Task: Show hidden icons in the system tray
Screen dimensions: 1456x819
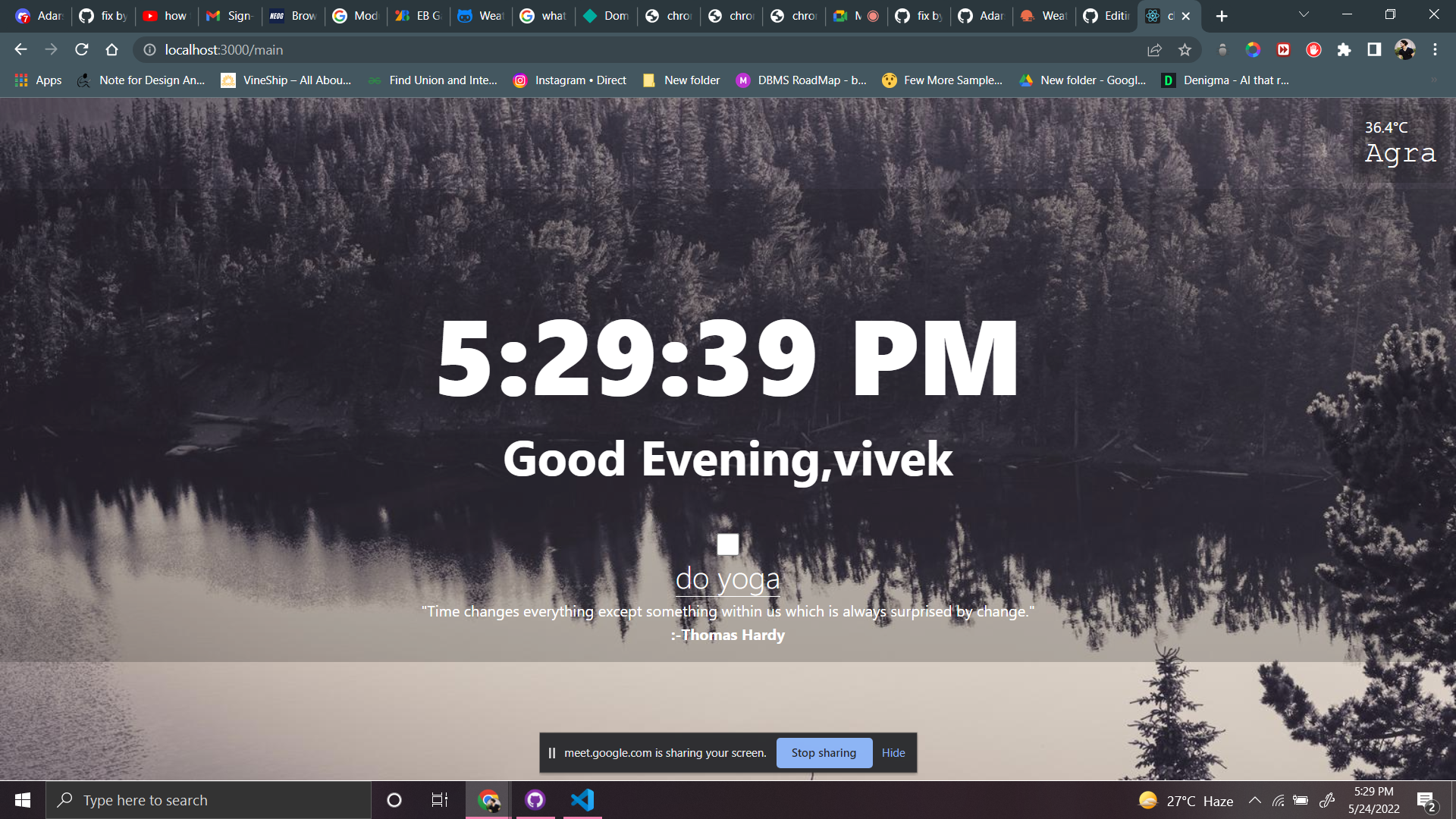Action: 1255,800
